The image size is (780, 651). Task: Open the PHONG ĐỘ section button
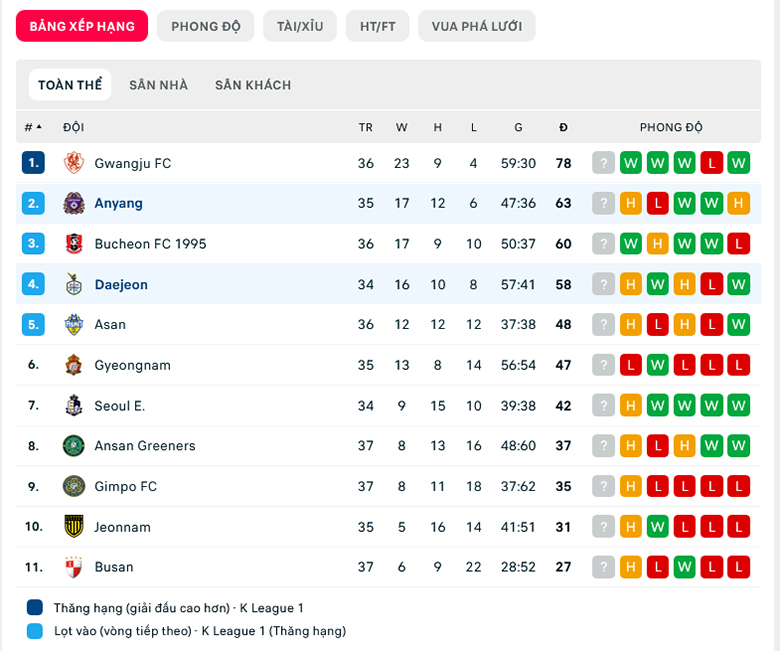click(x=205, y=26)
